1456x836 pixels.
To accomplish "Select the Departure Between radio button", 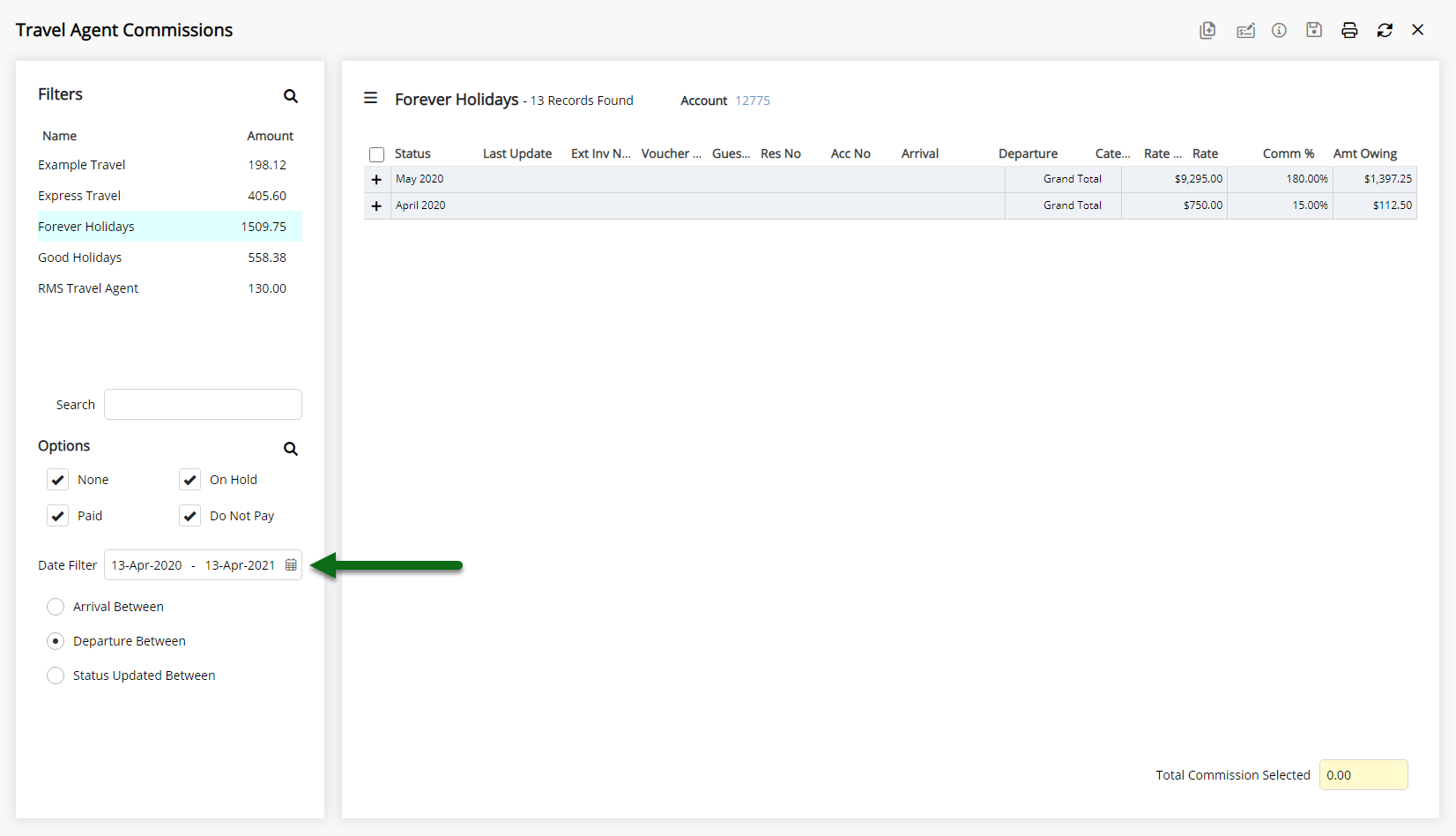I will coord(56,641).
